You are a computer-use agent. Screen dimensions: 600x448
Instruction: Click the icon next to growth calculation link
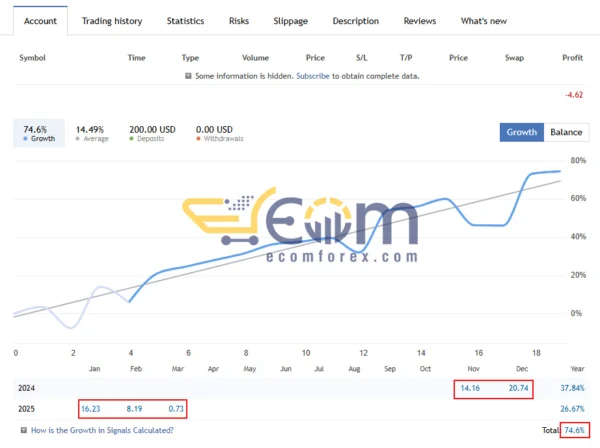(24, 430)
